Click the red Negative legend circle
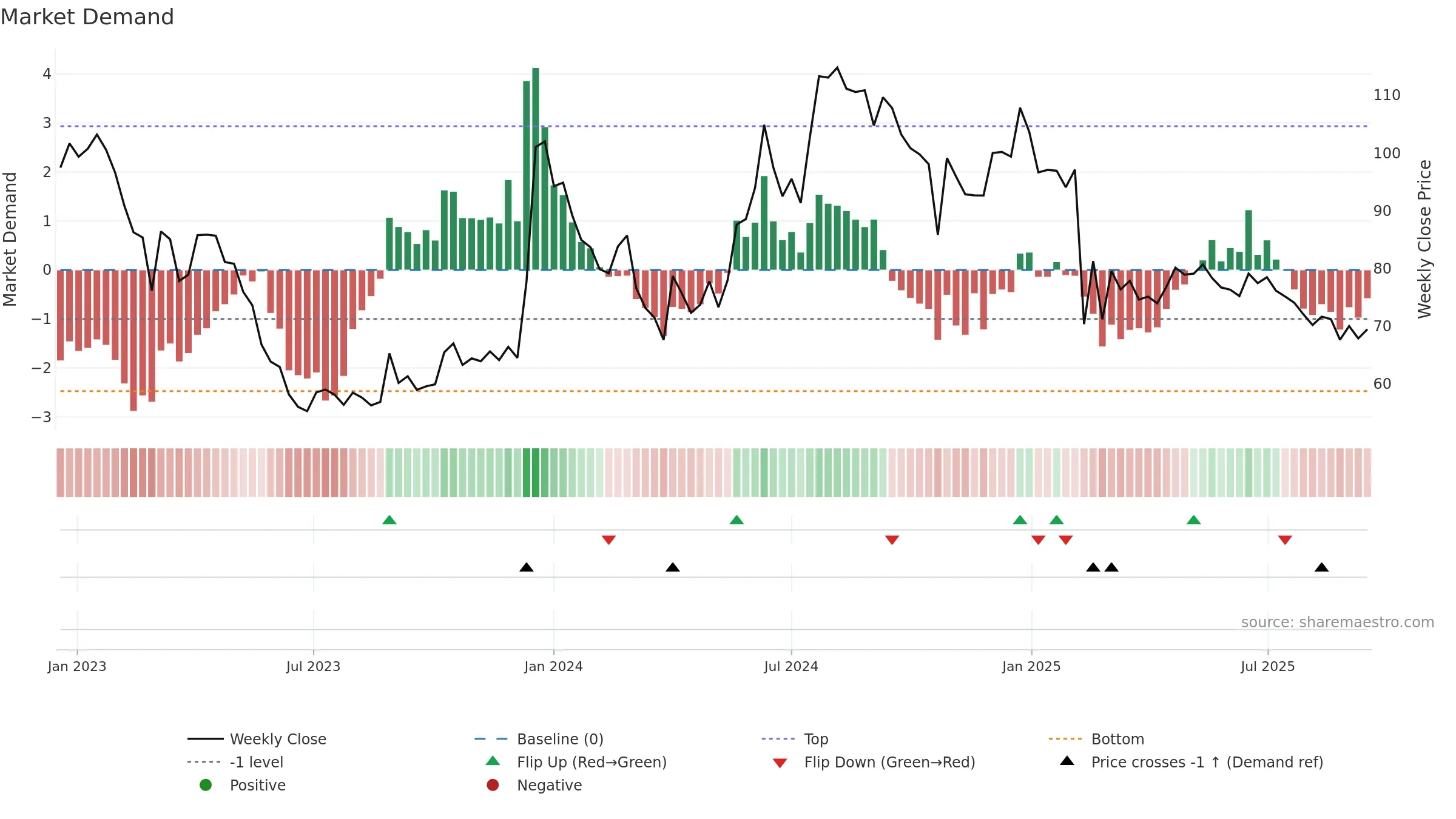 click(x=493, y=785)
